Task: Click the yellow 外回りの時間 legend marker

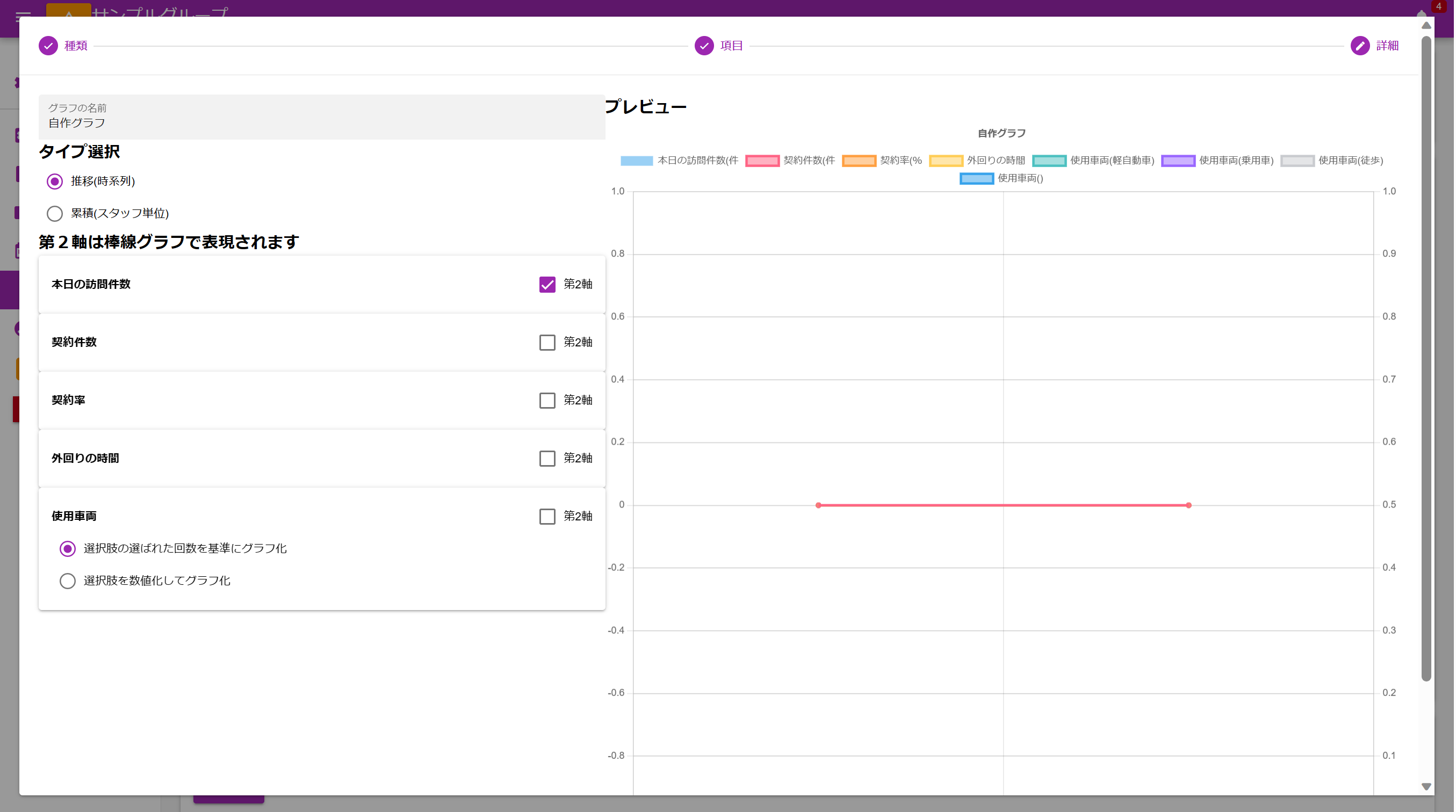Action: point(946,161)
